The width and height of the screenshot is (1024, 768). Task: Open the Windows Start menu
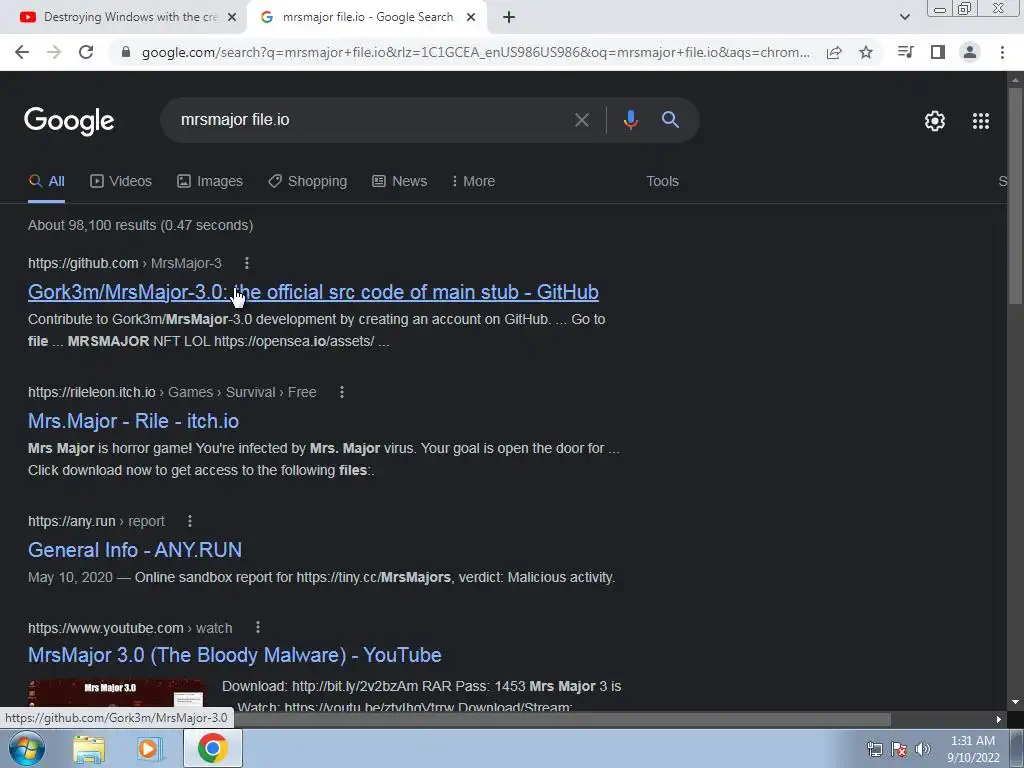(x=27, y=748)
